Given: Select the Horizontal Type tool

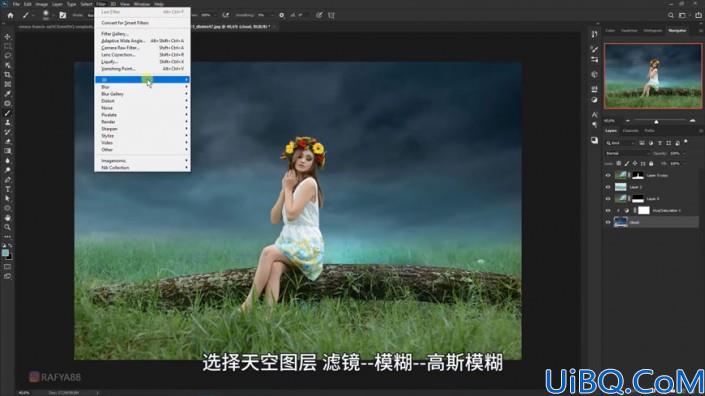Looking at the screenshot, I should click(8, 189).
